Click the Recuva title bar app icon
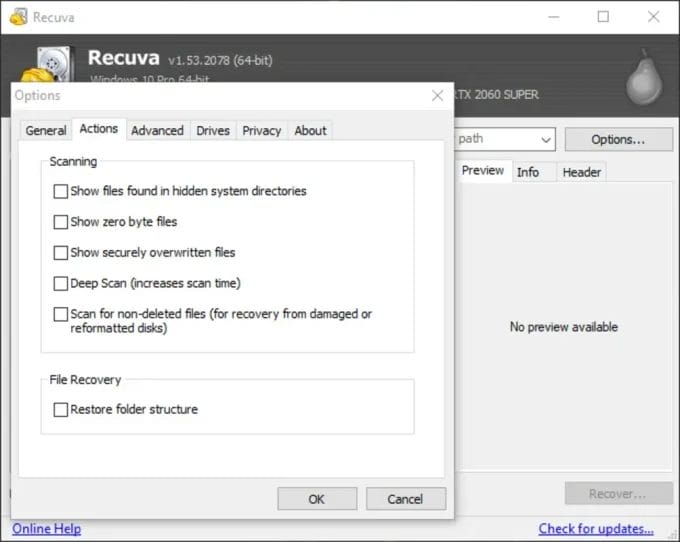Viewport: 680px width, 542px height. 17,17
